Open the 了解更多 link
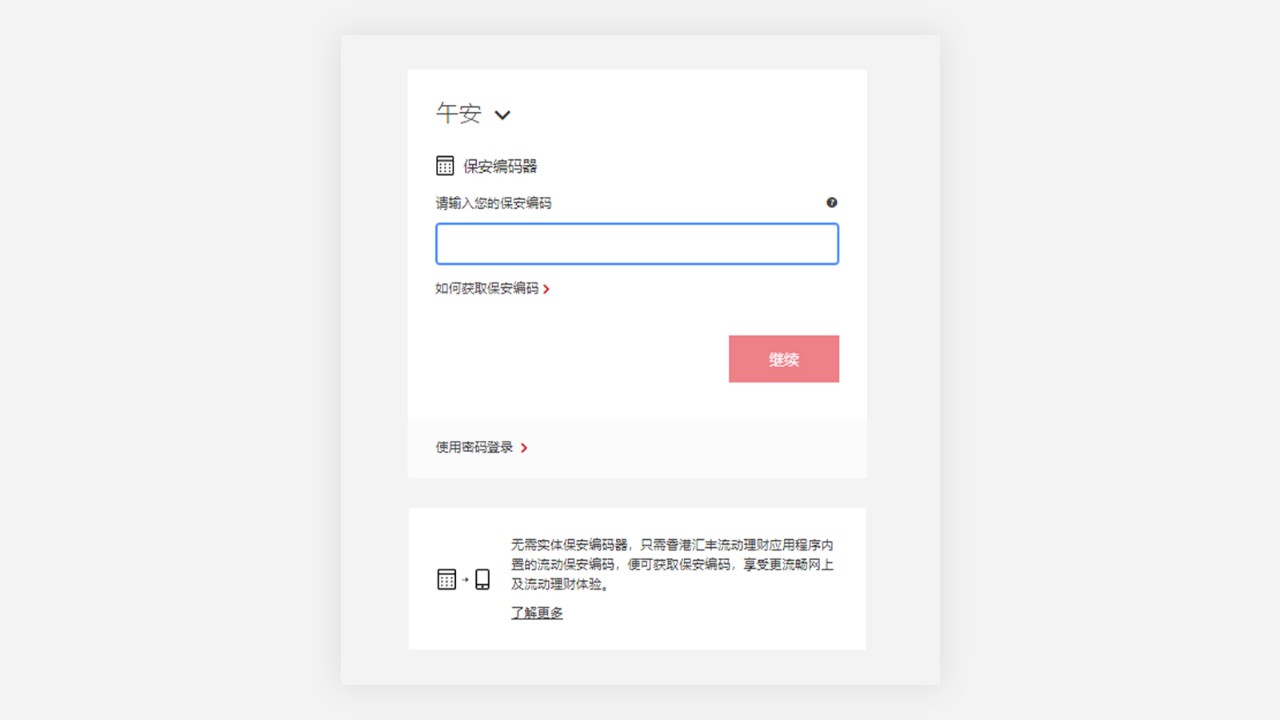 click(x=537, y=613)
